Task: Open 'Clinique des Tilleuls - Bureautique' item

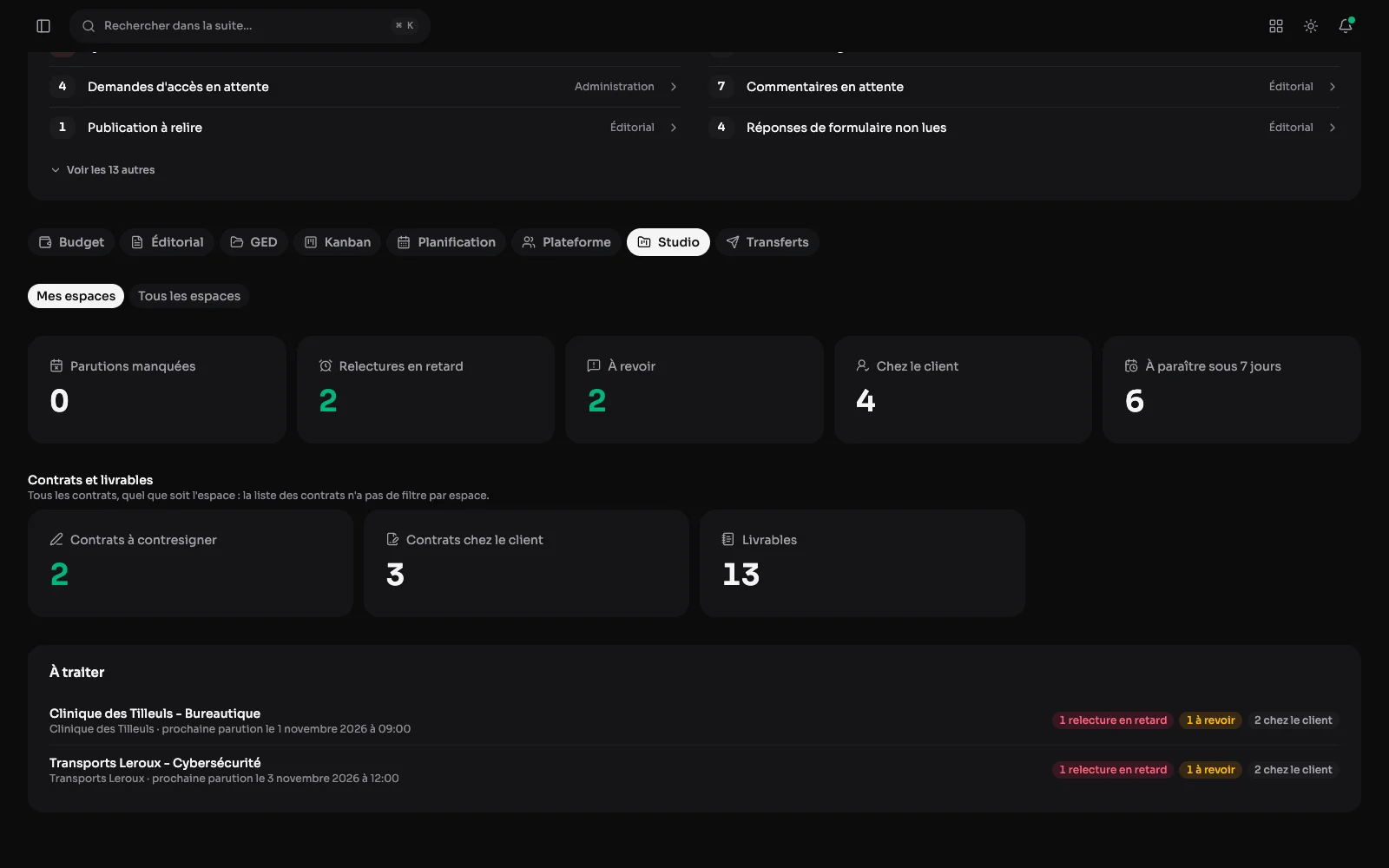Action: [694, 720]
